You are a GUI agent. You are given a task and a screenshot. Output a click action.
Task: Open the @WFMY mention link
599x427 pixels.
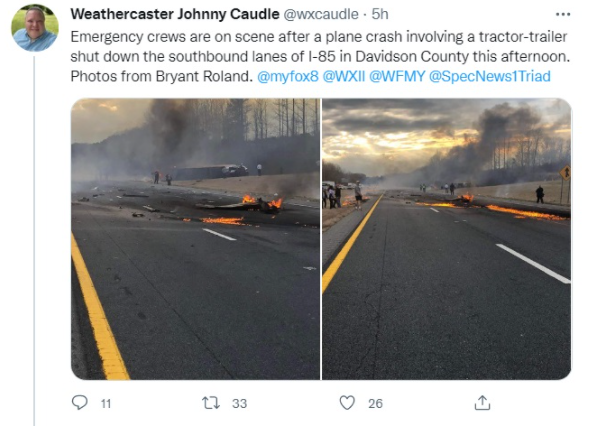pos(397,76)
